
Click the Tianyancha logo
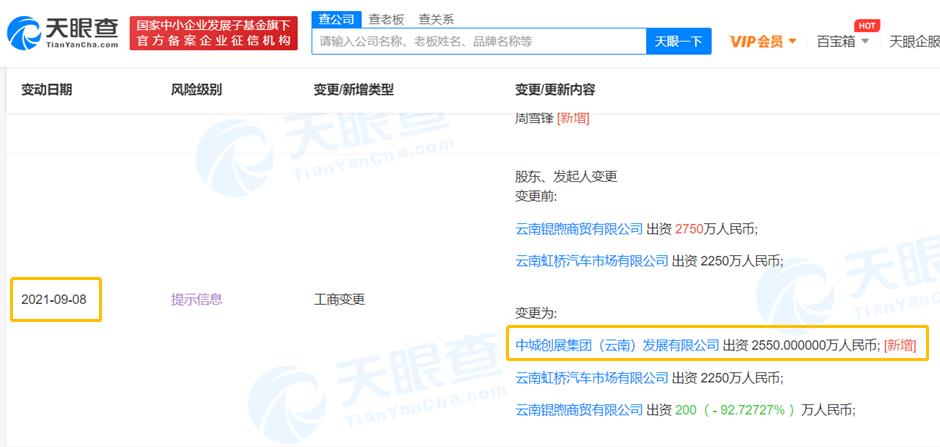pyautogui.click(x=63, y=32)
